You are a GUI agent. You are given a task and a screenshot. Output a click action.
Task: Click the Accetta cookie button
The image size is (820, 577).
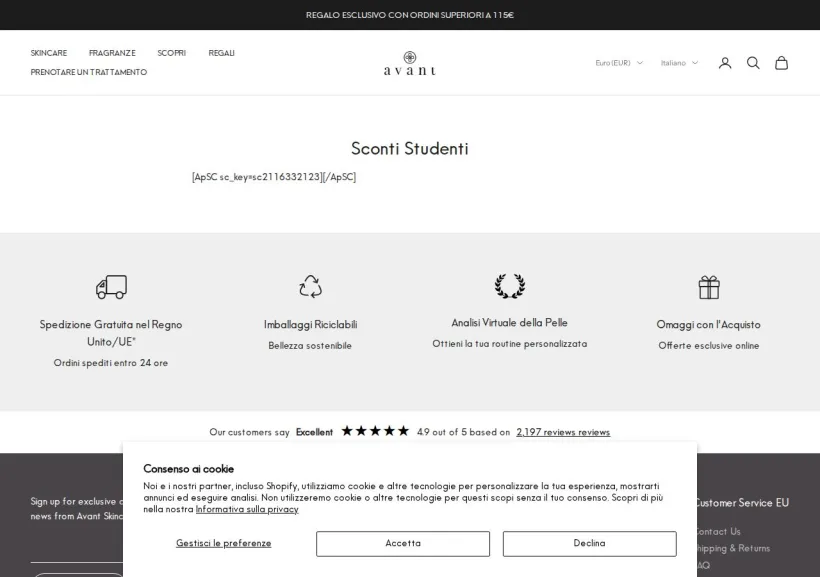403,544
